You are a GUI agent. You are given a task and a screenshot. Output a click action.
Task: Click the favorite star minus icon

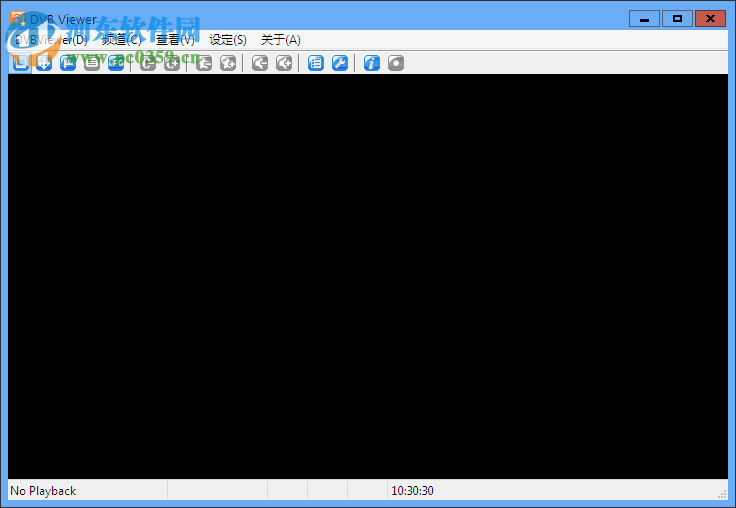(x=204, y=63)
